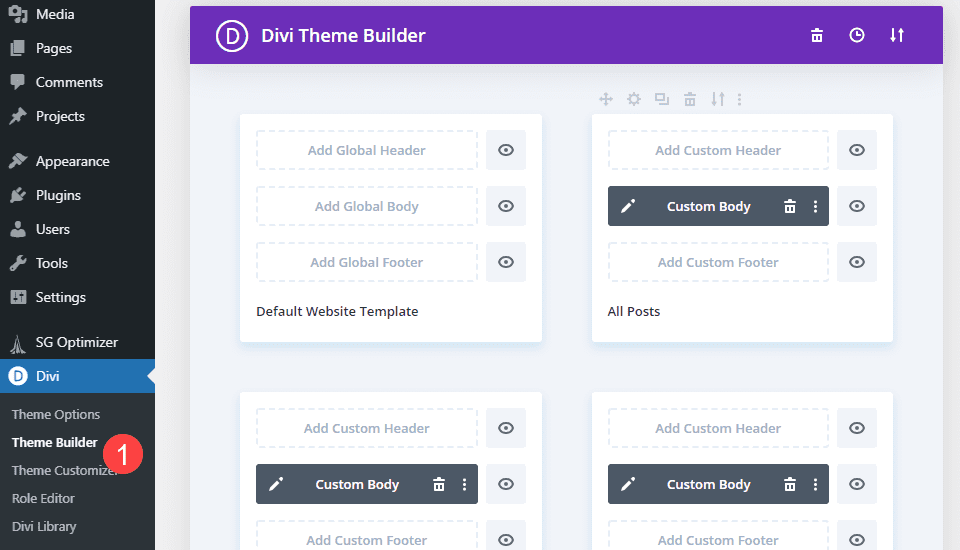Open Theme Customizer submenu link
The image size is (960, 550).
pyautogui.click(x=64, y=470)
